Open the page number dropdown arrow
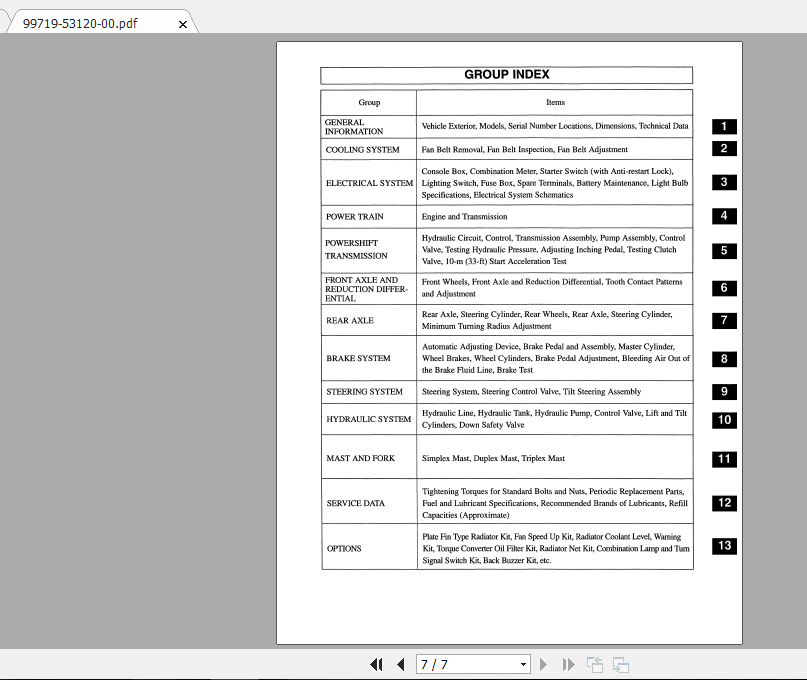The image size is (807, 680). [521, 664]
